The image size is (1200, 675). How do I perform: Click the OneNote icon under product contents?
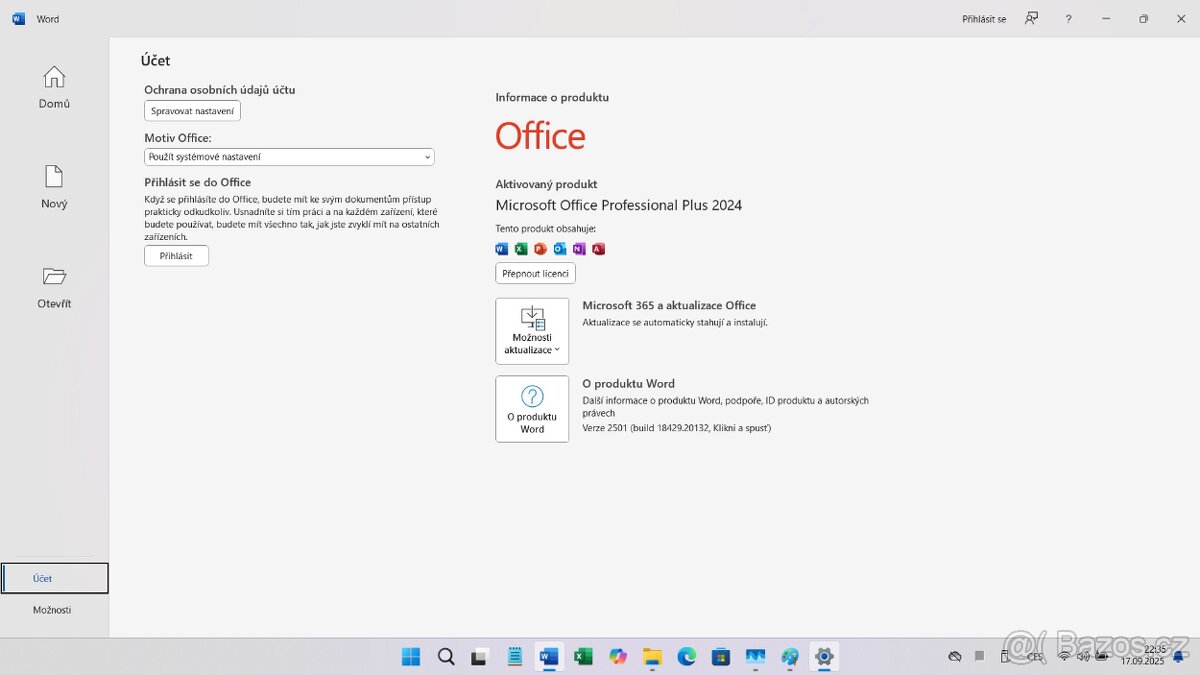coord(579,249)
